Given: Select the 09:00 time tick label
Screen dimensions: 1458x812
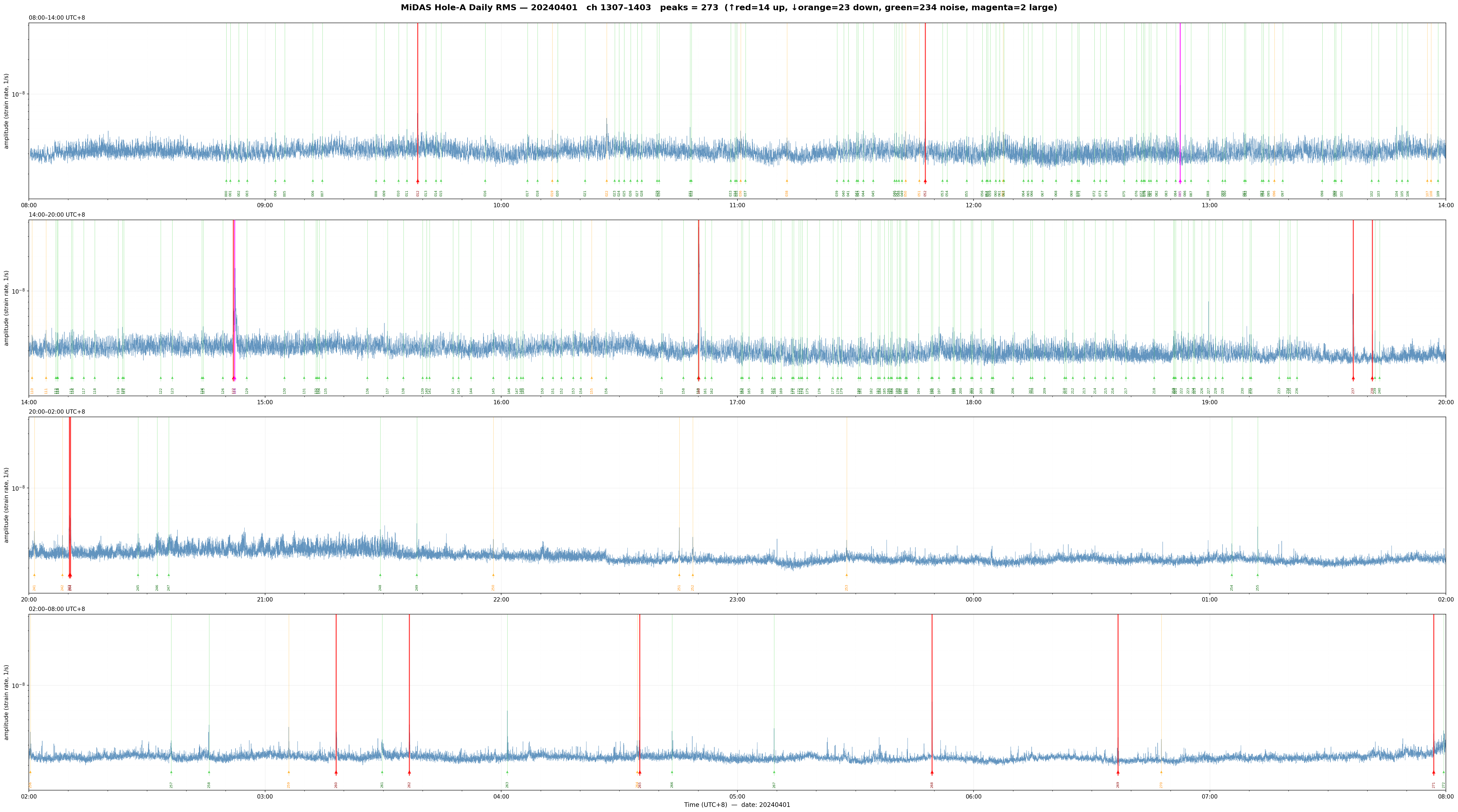Looking at the screenshot, I should 265,205.
